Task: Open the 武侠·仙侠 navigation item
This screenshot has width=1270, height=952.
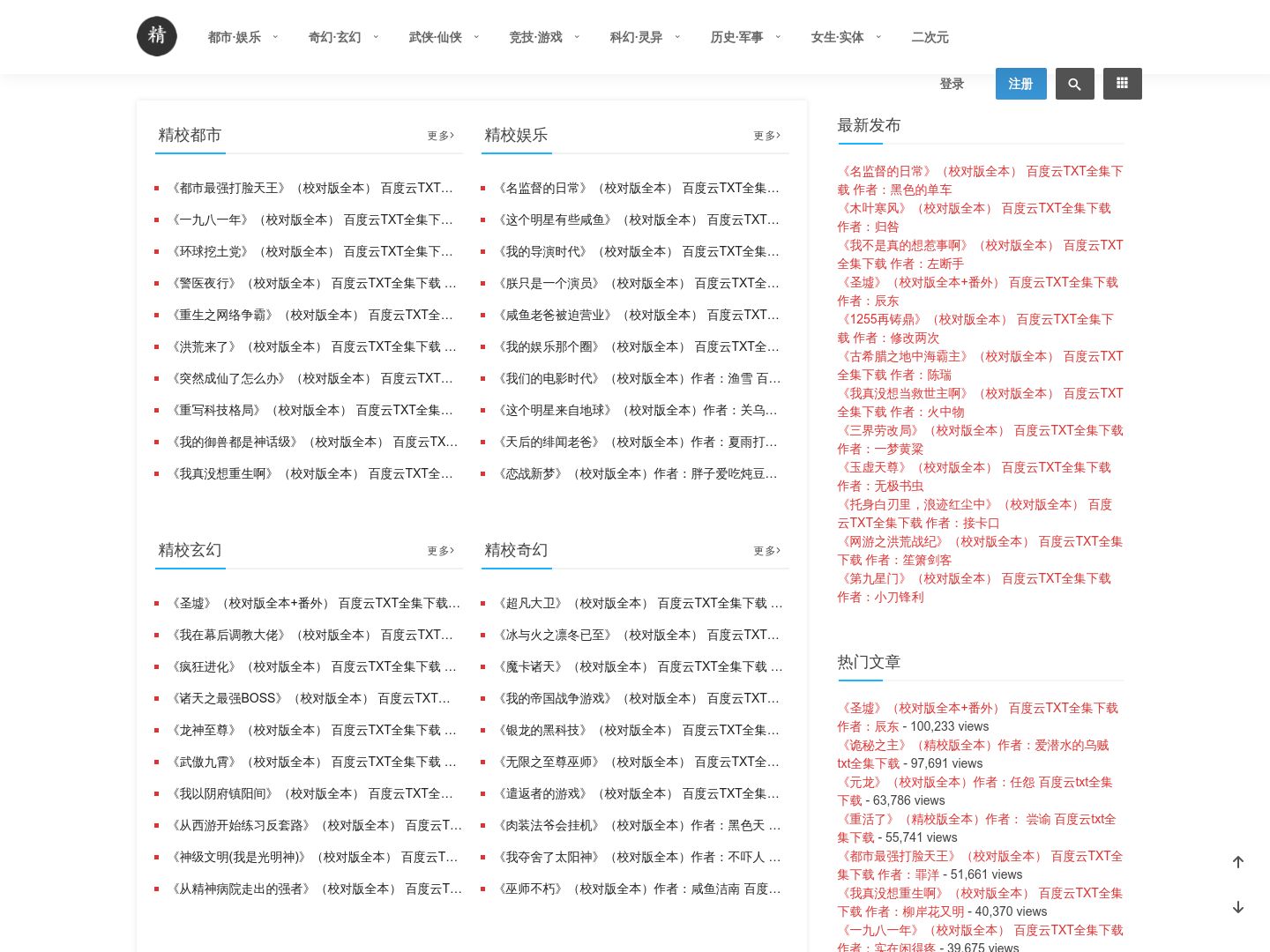Action: (436, 37)
